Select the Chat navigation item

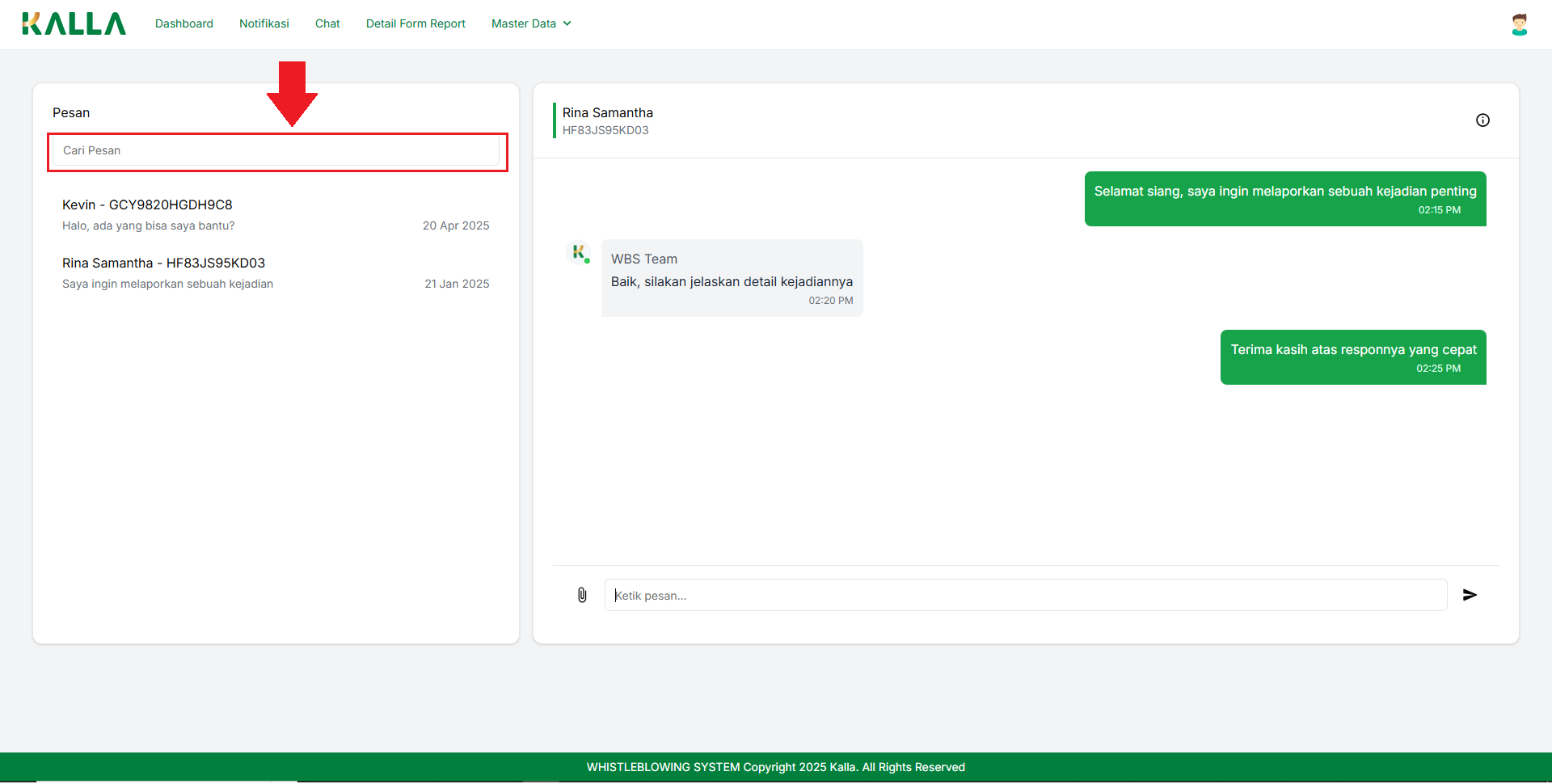(x=327, y=23)
